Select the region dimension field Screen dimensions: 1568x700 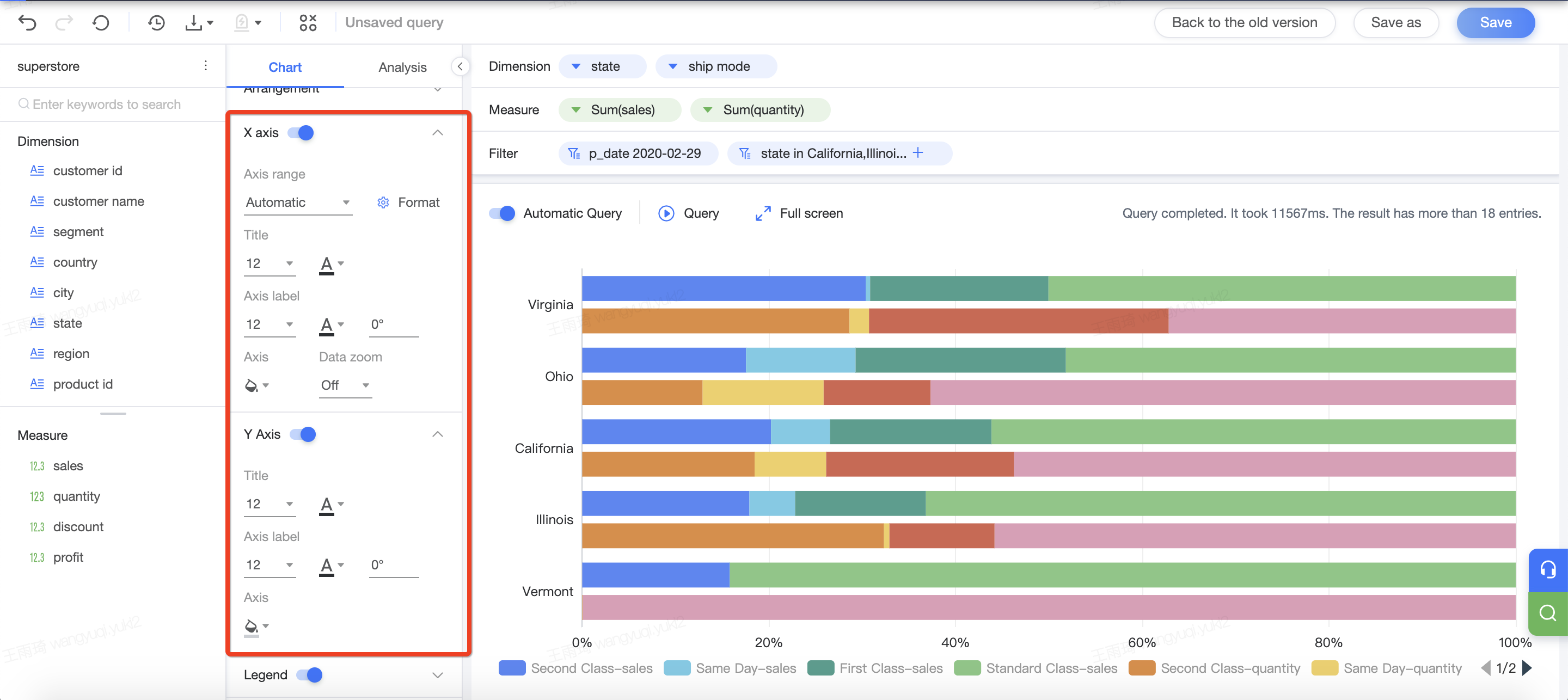71,354
